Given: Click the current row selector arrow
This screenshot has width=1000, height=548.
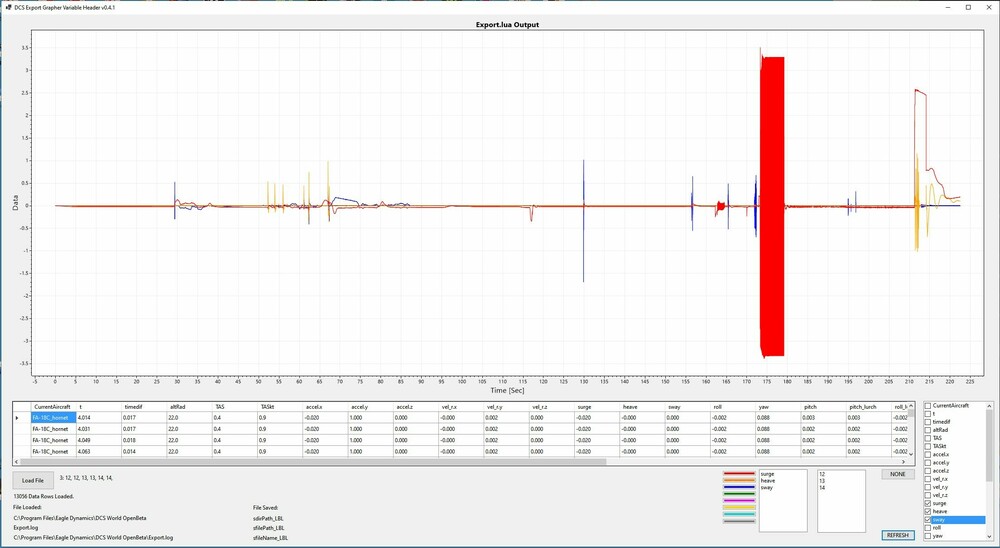Looking at the screenshot, I should pyautogui.click(x=17, y=418).
